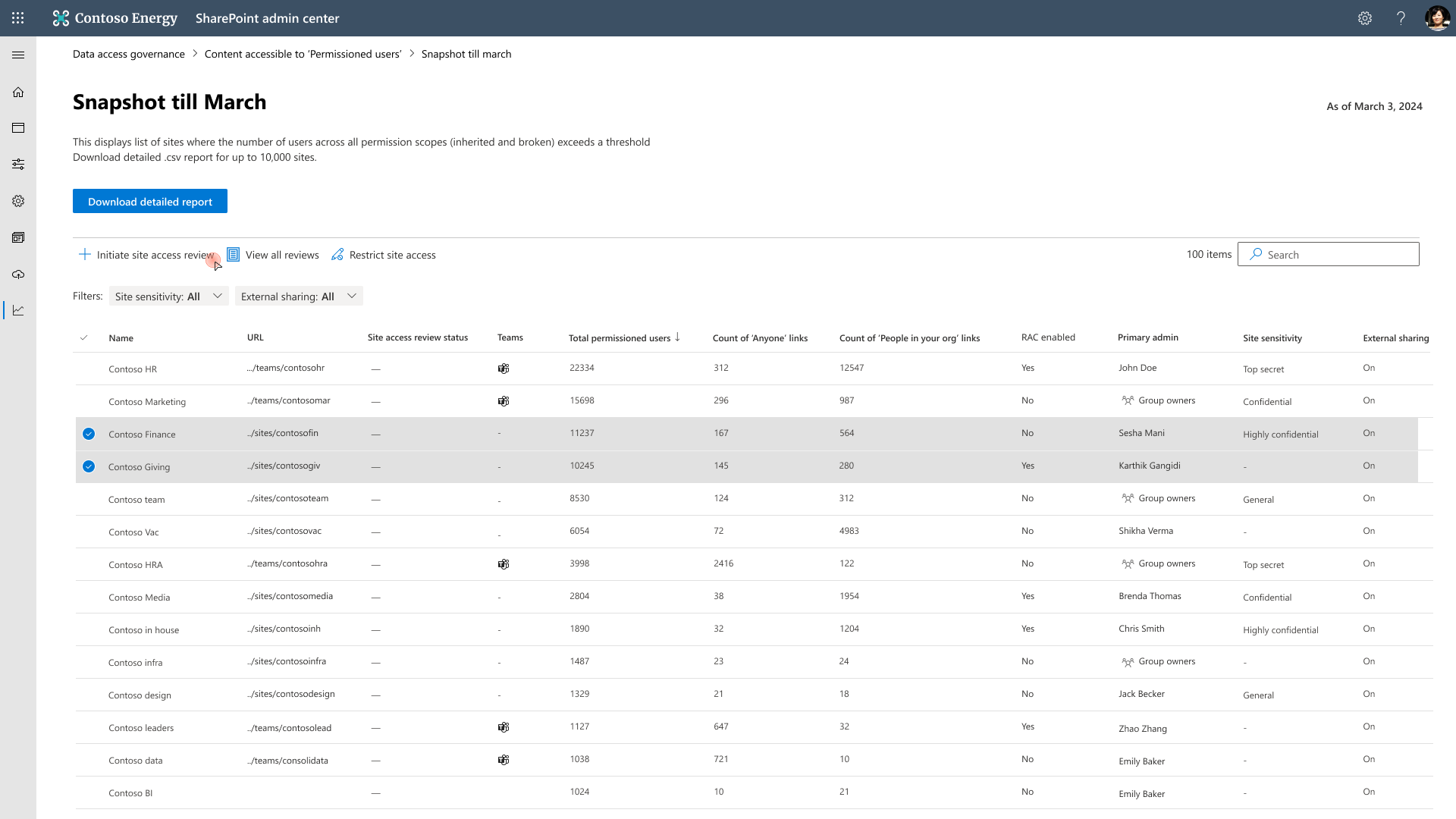Click the Reports chart icon in sidebar
Screen dimensions: 1456x819
[x=18, y=311]
